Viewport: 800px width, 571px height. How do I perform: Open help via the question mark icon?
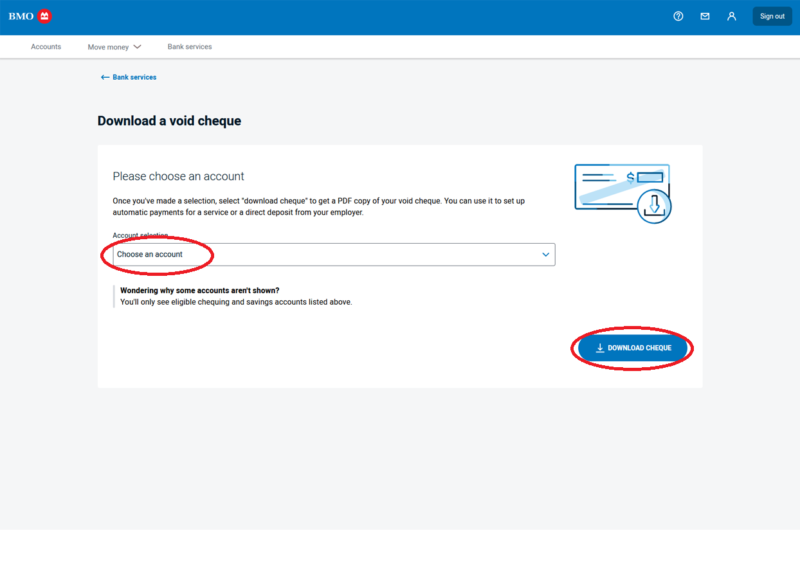tap(678, 16)
